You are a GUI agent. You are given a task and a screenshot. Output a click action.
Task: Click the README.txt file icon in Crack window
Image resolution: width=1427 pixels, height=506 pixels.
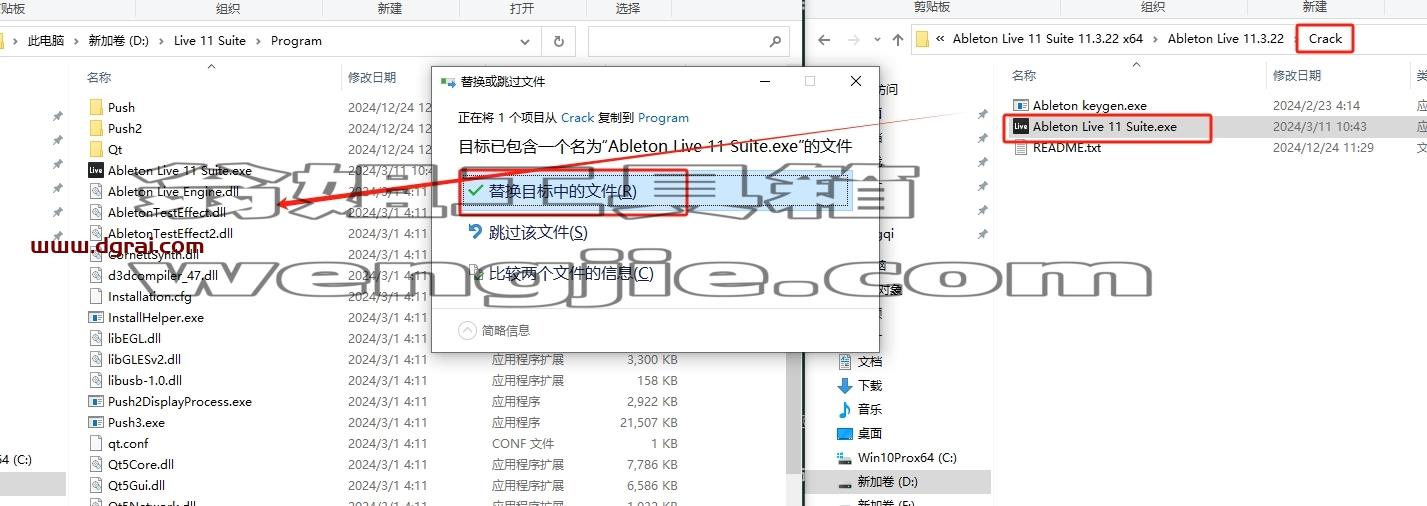(1021, 147)
